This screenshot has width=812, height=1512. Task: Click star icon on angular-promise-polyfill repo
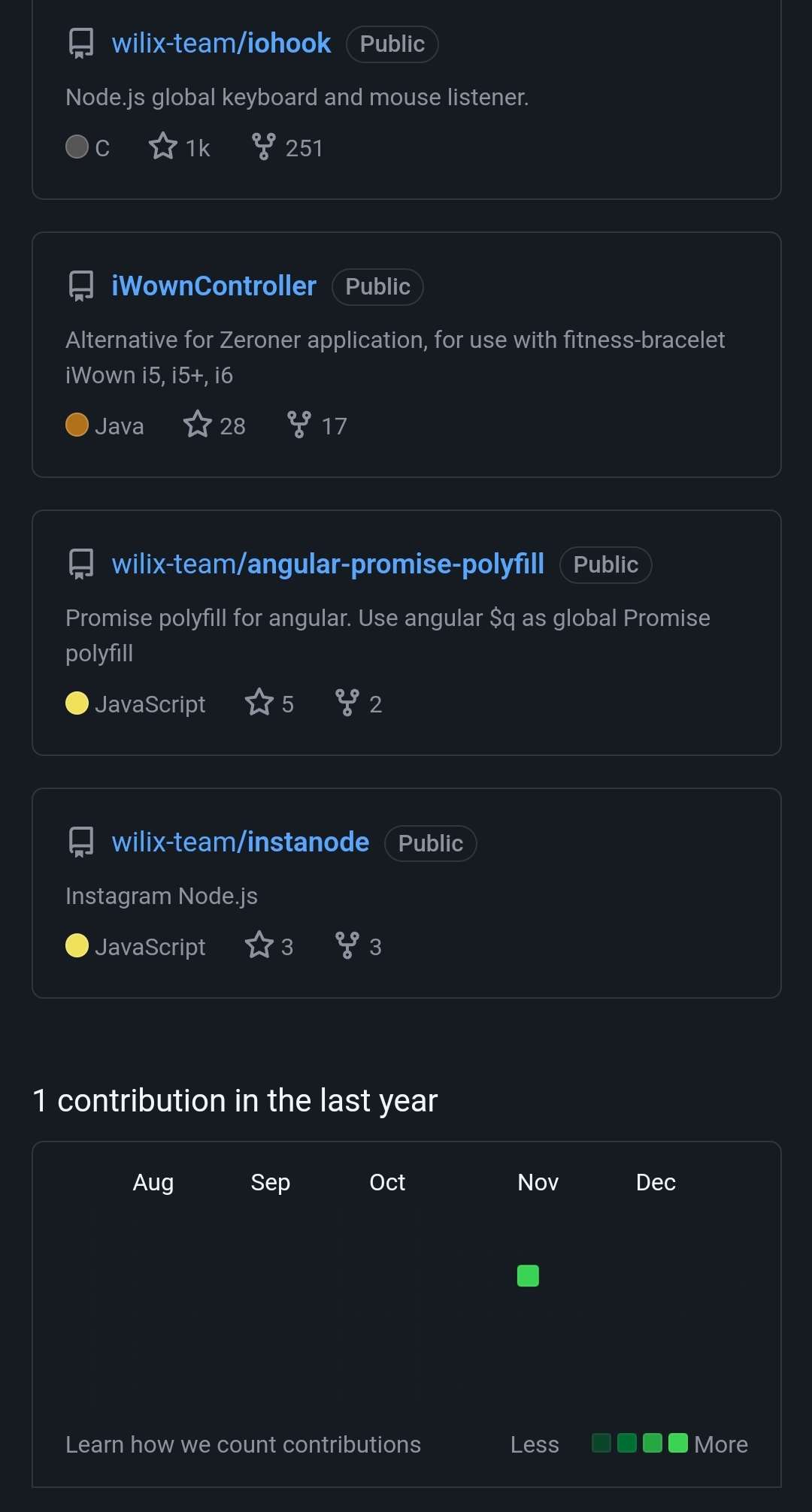coord(259,703)
